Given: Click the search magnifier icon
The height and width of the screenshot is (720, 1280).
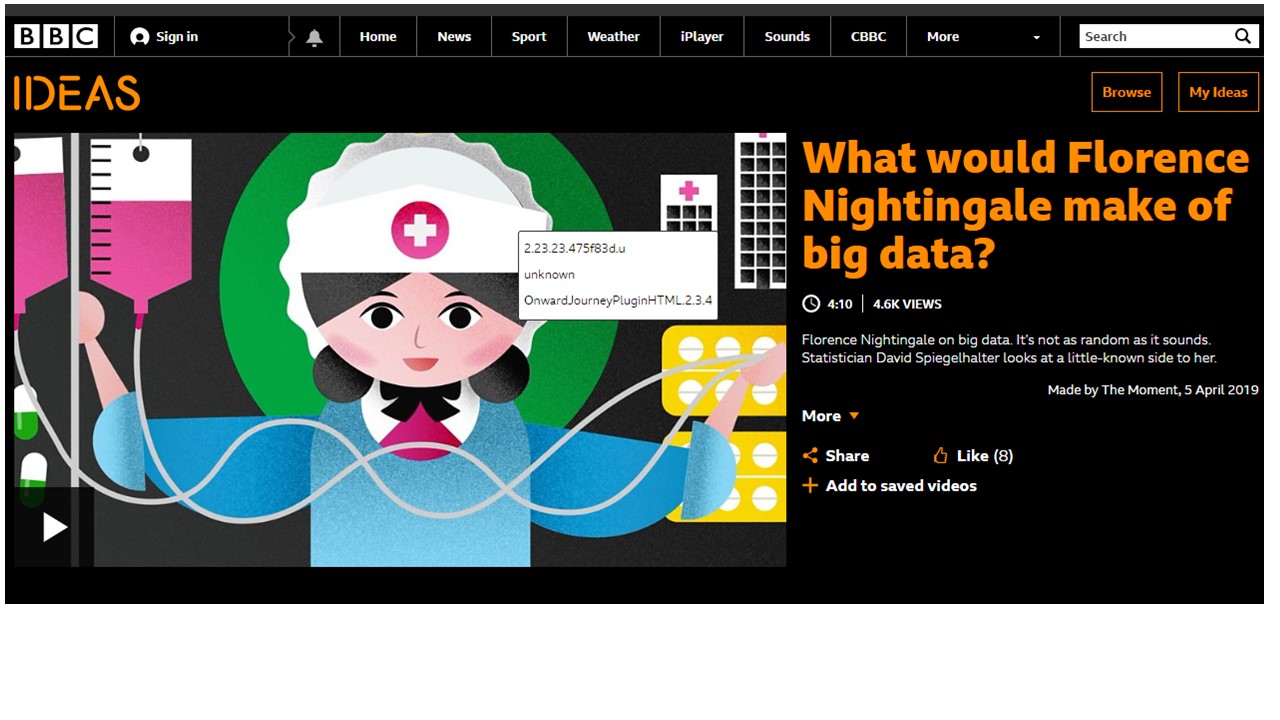Looking at the screenshot, I should pyautogui.click(x=1242, y=36).
